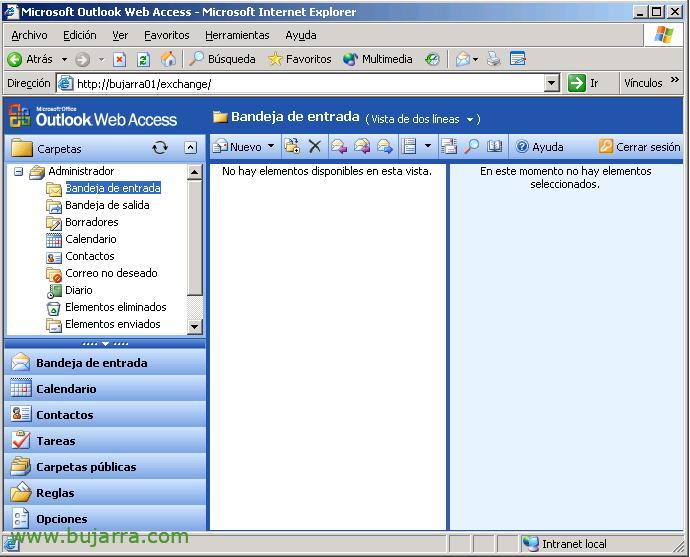Click the browser Edit page icon
Screen dimensions: 690x557
click(x=518, y=59)
